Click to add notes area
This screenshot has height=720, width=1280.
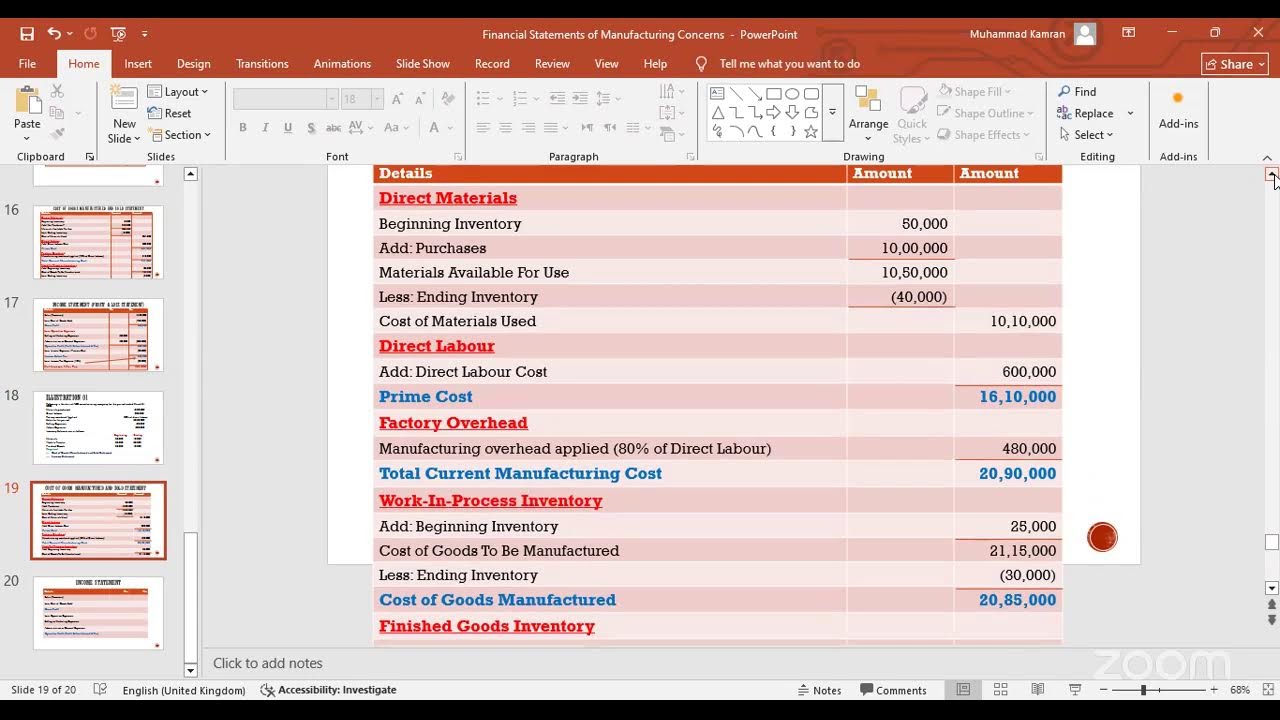[267, 663]
